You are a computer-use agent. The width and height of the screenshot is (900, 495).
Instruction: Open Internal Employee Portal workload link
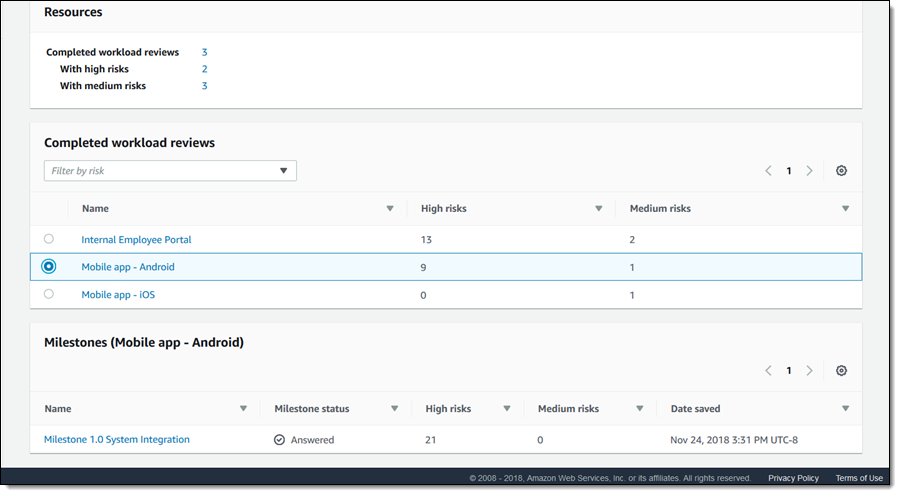pos(136,240)
